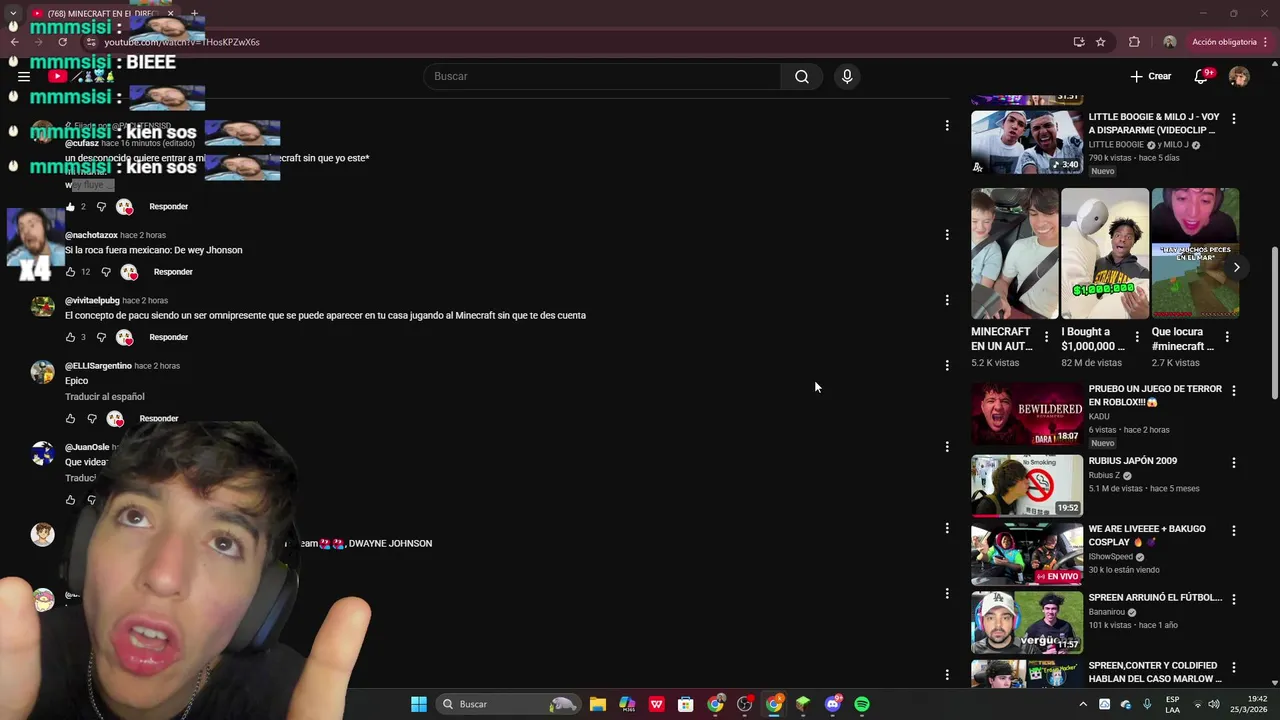Click Traducir al español under Epico comment
Screen dimensions: 1280x720
tap(105, 397)
